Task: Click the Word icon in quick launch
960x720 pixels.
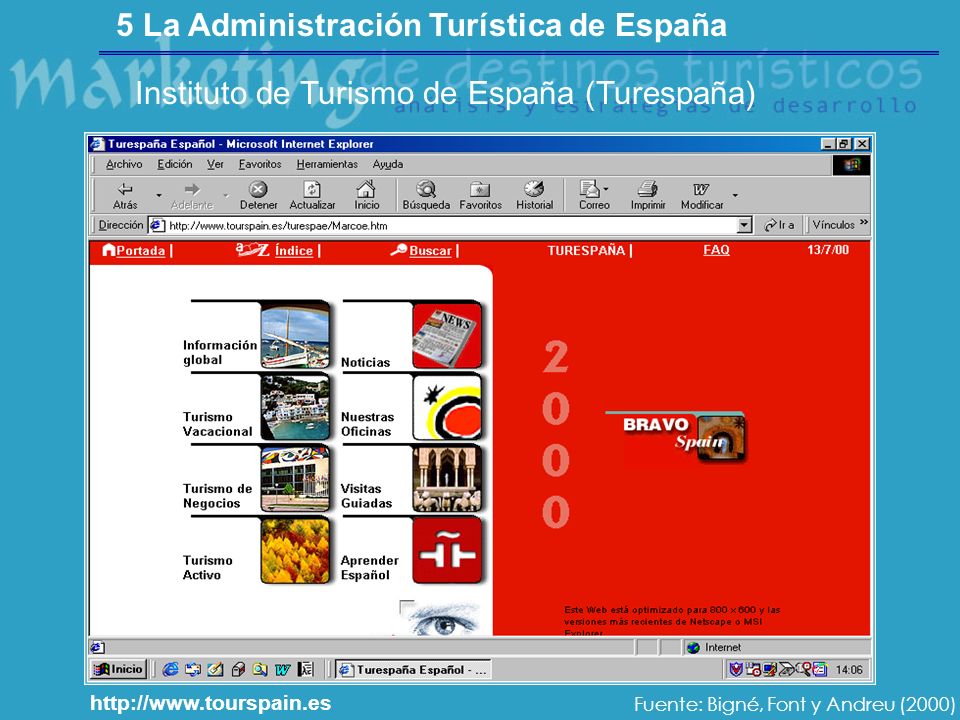Action: pos(282,670)
